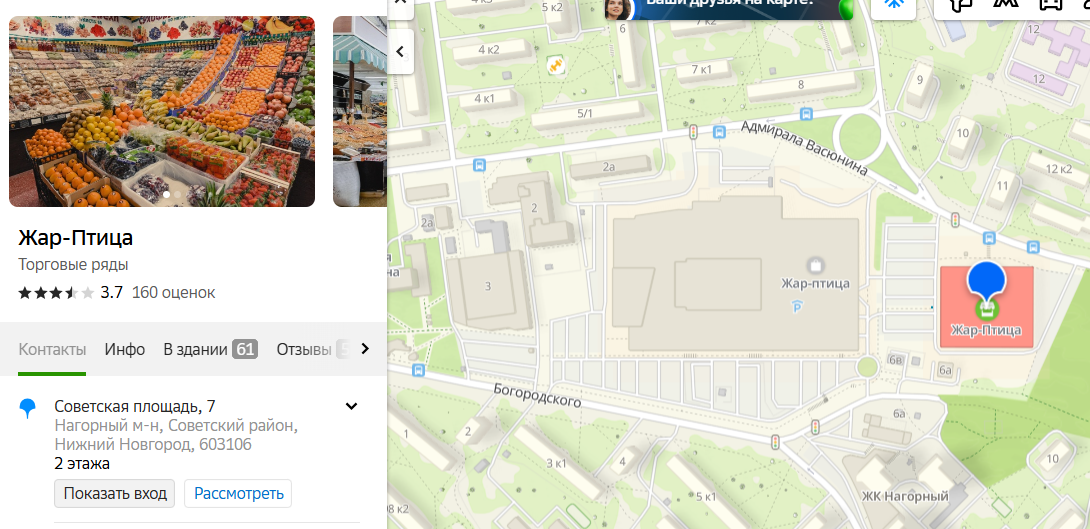Select bus stop icon on Богородского street
Screen dimensions: 1090x529
418,370
